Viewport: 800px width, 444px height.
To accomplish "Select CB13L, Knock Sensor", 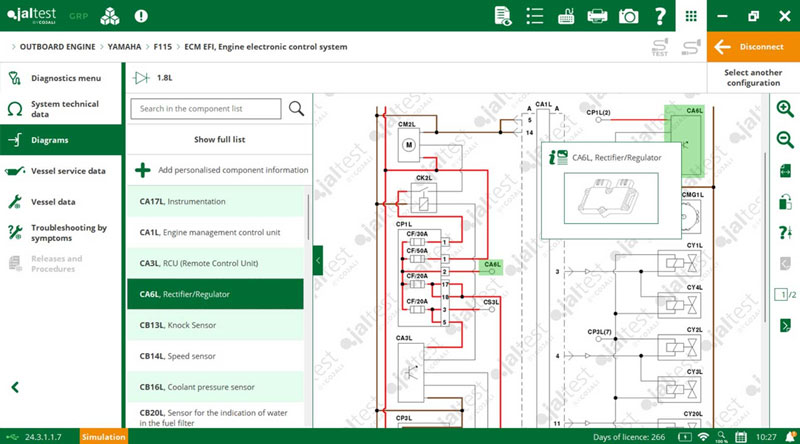I will pyautogui.click(x=215, y=325).
